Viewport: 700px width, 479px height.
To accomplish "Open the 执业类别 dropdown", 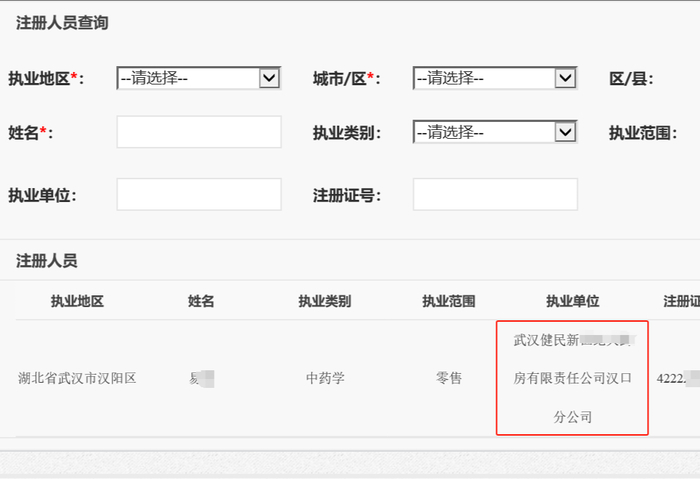I will click(x=495, y=132).
